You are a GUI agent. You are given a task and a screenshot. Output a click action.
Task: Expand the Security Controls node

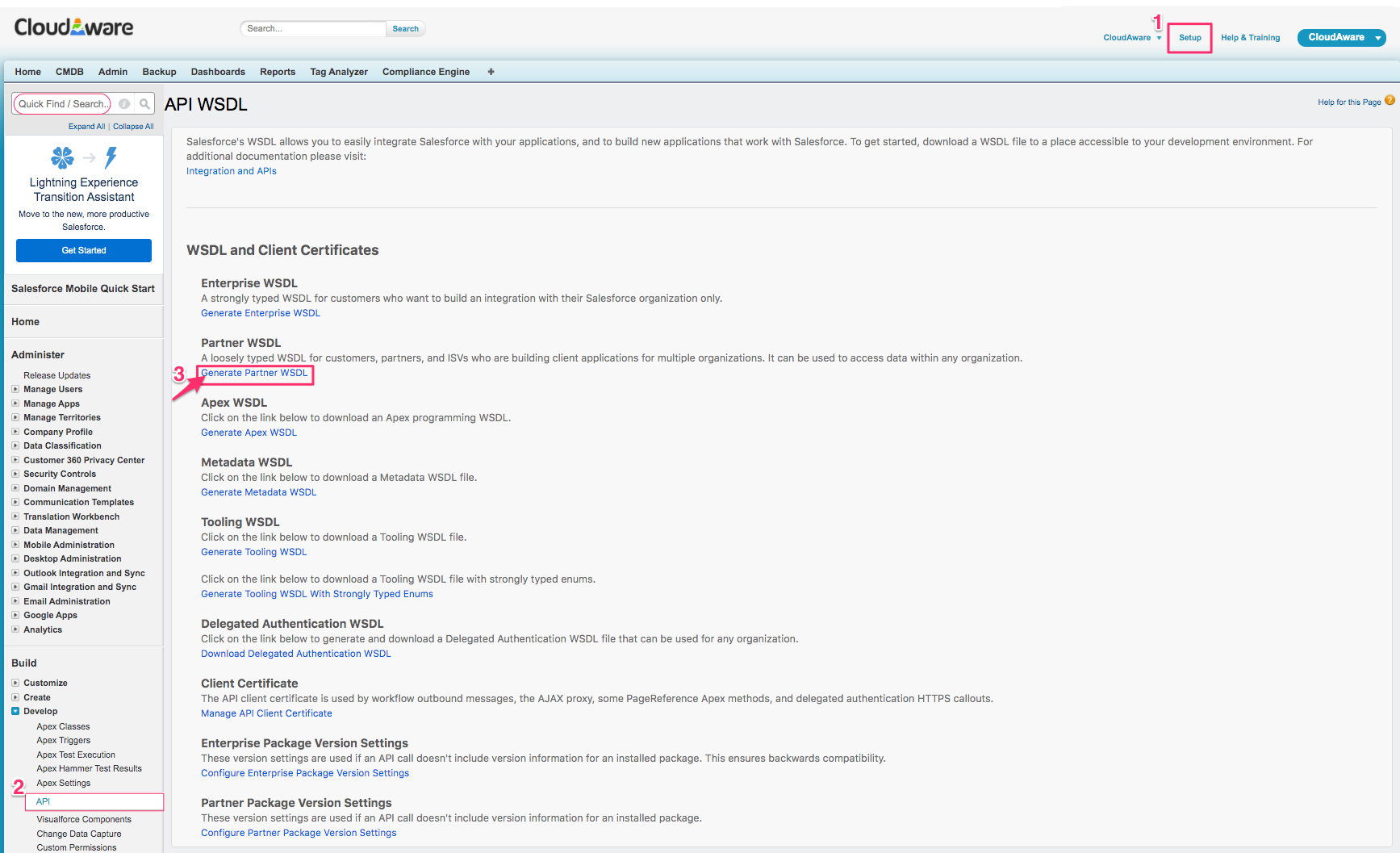(x=15, y=474)
